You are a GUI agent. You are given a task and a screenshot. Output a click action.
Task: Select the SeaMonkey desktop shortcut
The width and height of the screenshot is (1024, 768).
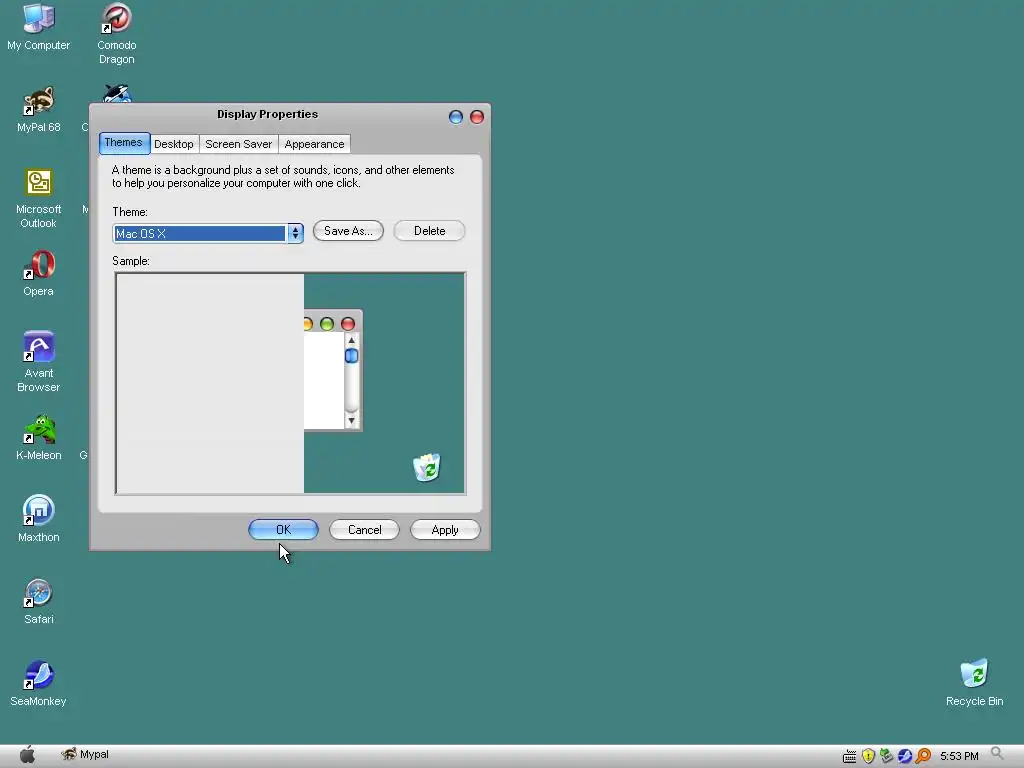click(39, 684)
